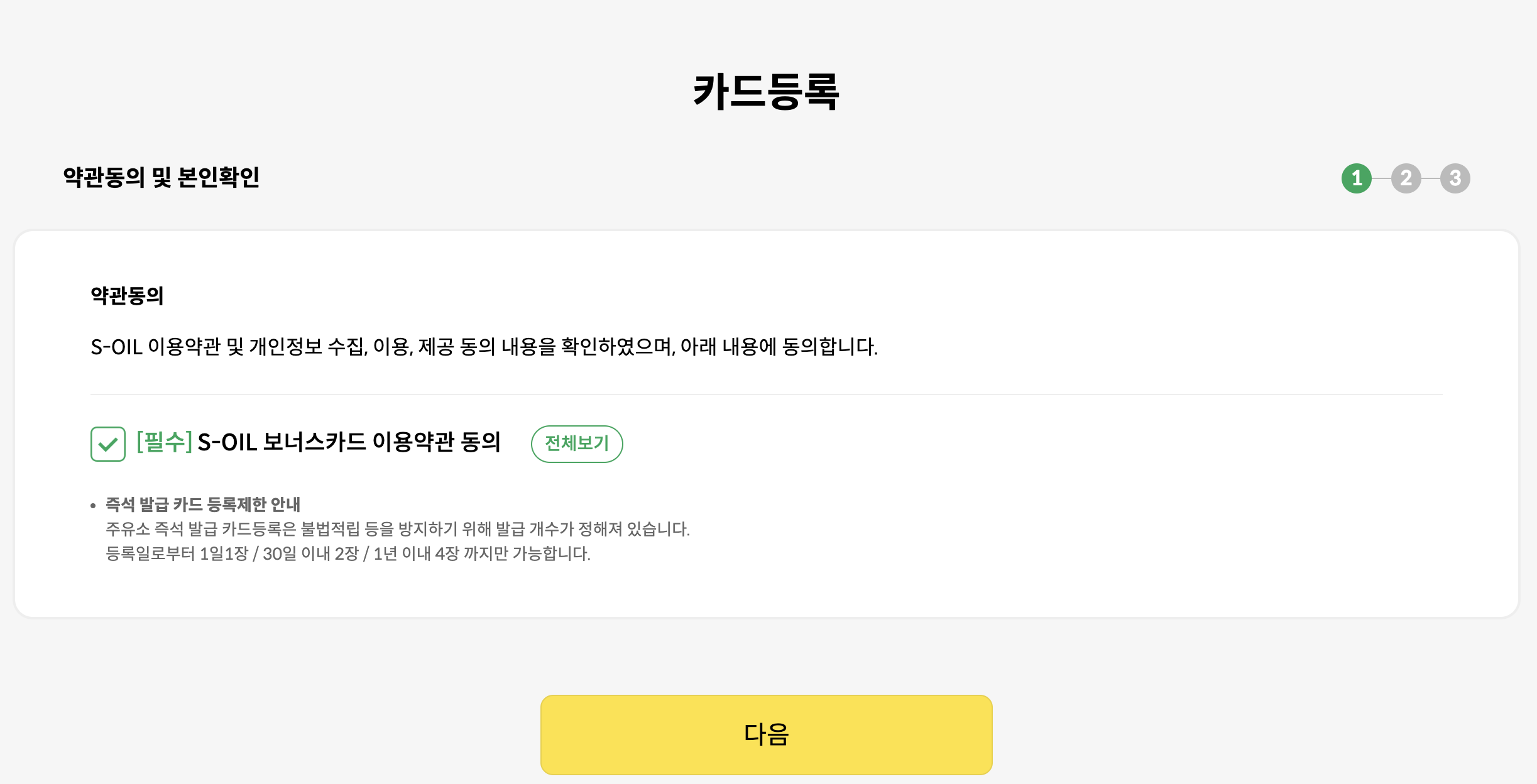The image size is (1537, 784).
Task: Click the green step 1 indicator
Action: (x=1357, y=178)
